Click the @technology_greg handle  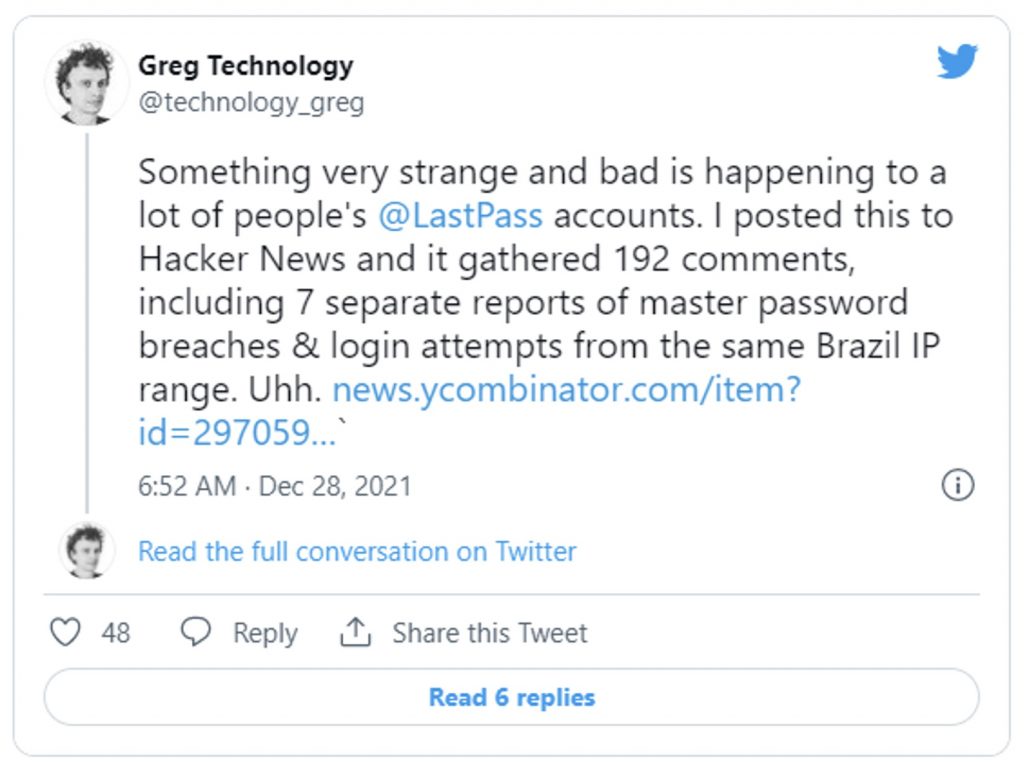point(250,102)
